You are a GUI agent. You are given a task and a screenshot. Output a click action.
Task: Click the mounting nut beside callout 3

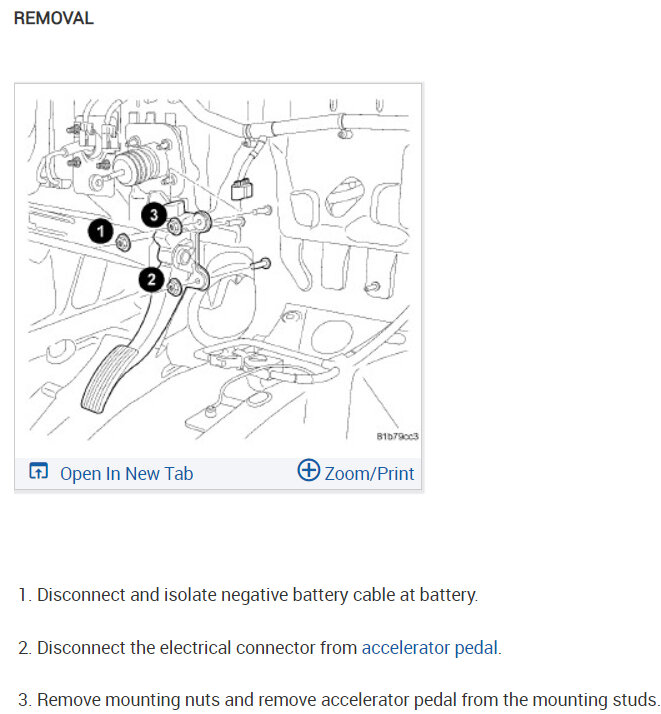175,226
